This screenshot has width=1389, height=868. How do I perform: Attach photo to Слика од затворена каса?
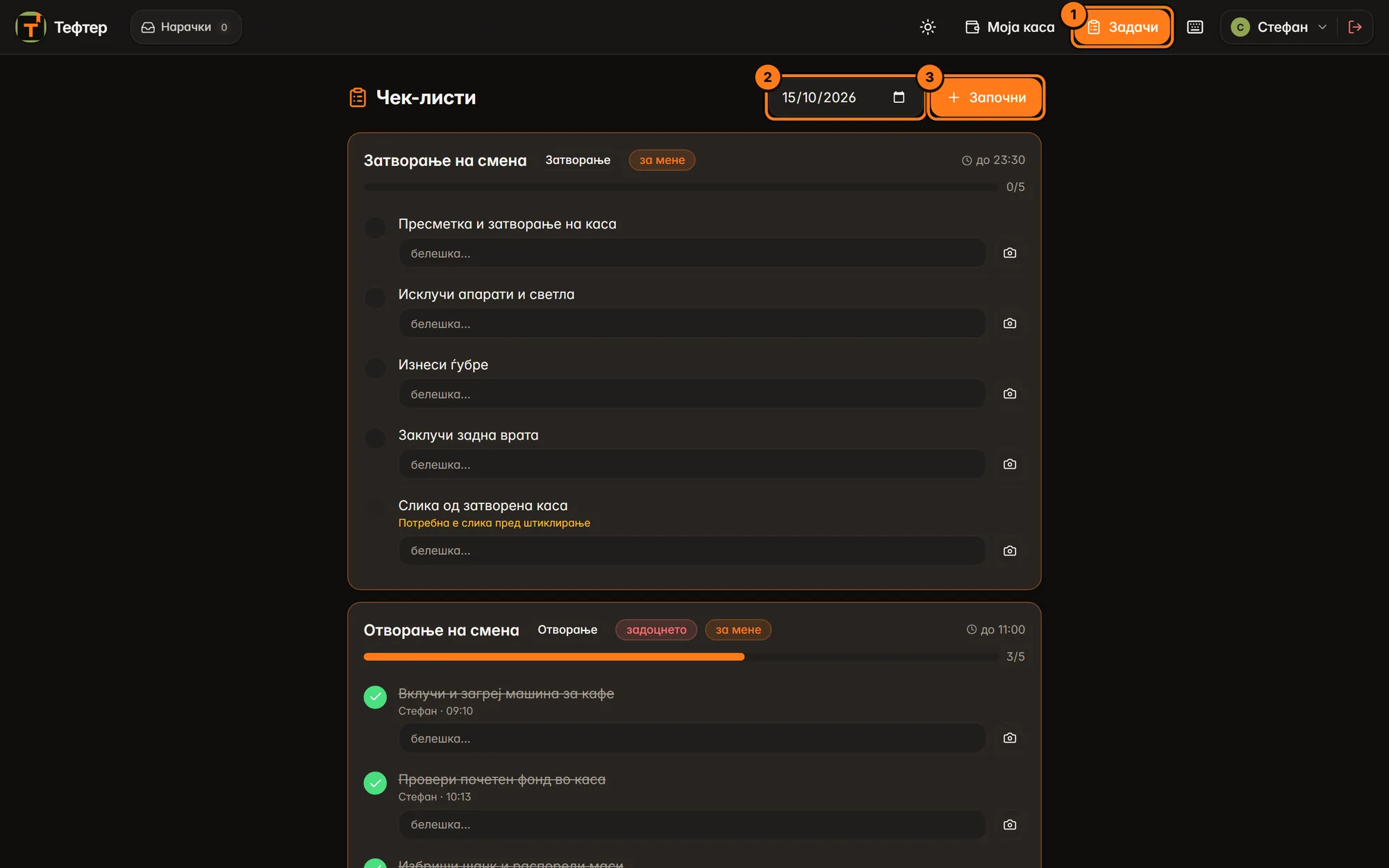1010,551
